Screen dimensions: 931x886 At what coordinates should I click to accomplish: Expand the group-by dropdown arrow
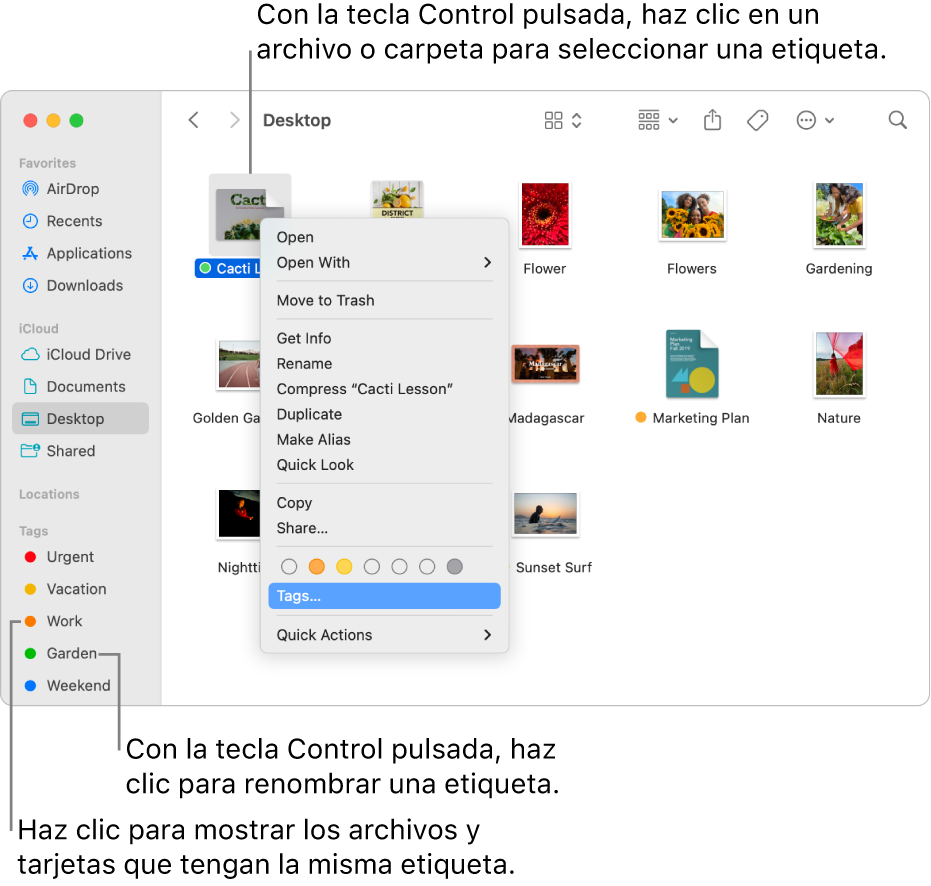pyautogui.click(x=673, y=121)
